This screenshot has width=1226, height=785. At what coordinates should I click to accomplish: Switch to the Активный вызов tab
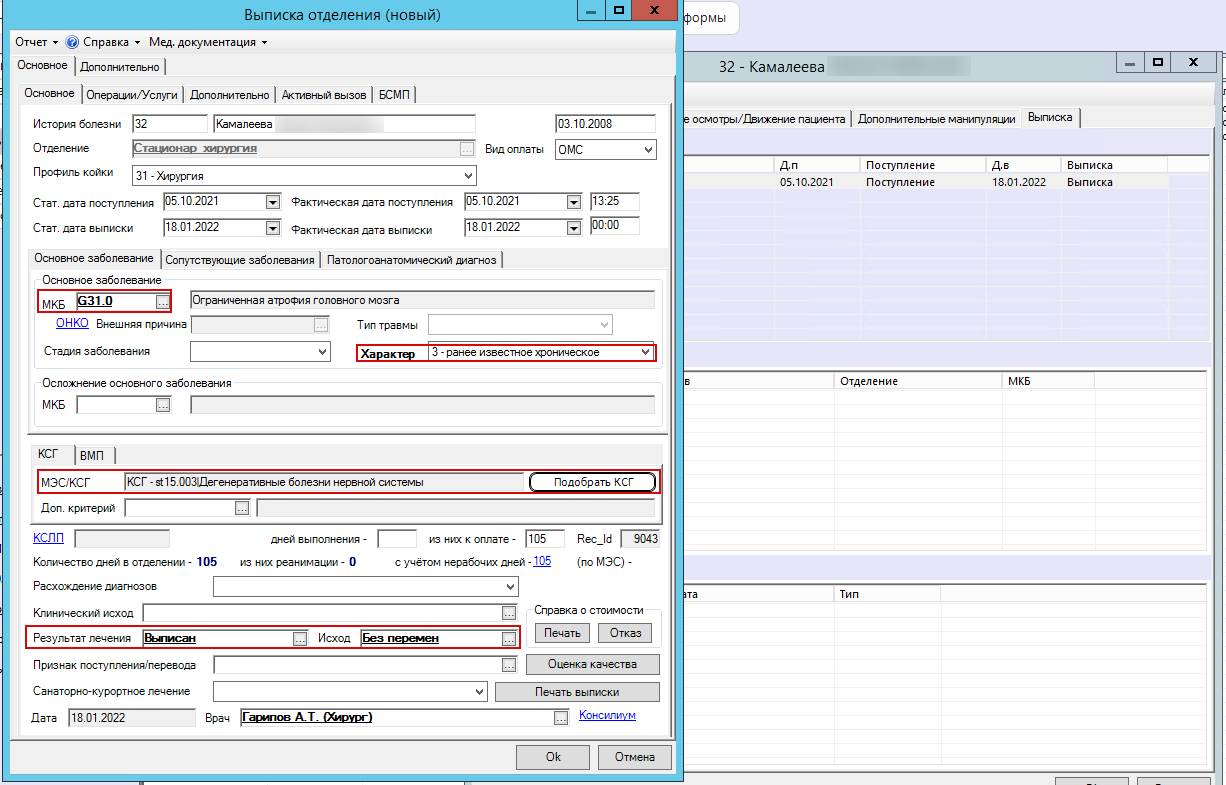324,95
